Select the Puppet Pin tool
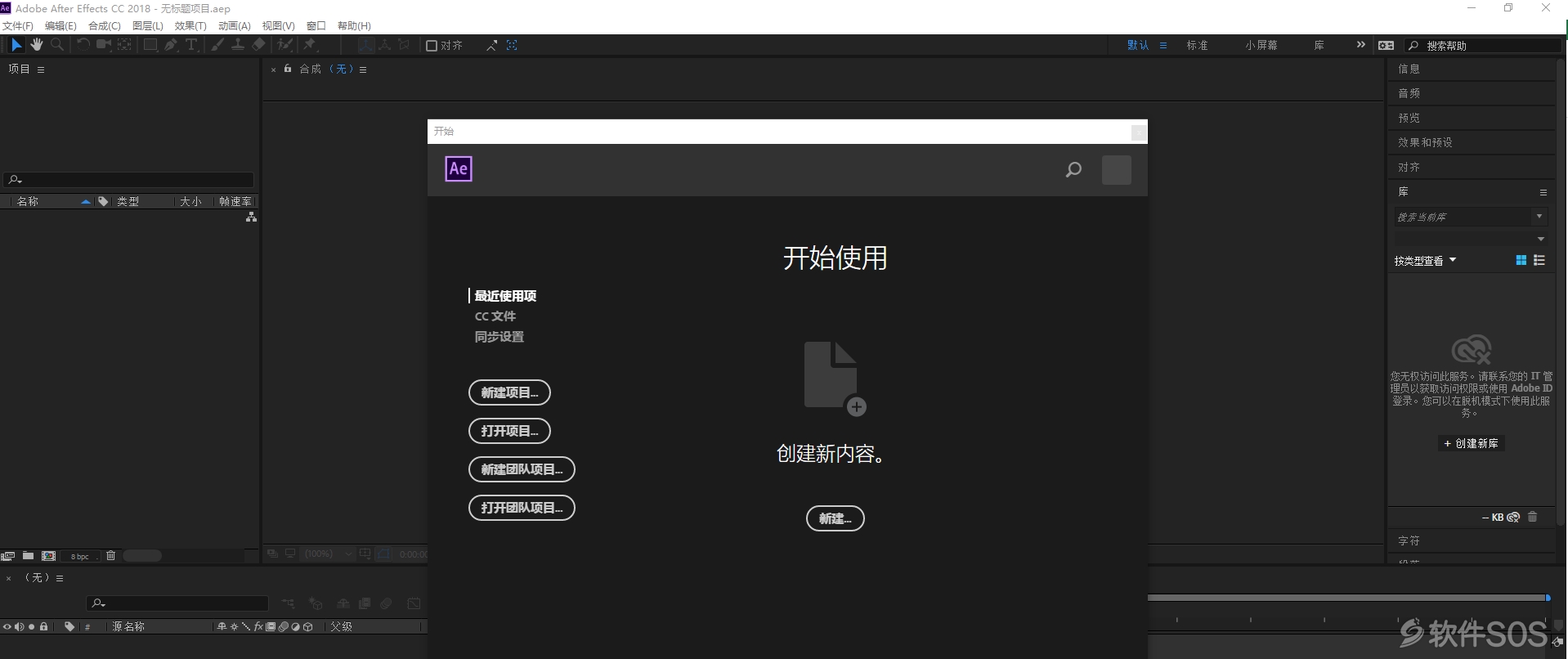Viewport: 1568px width, 659px height. tap(310, 45)
